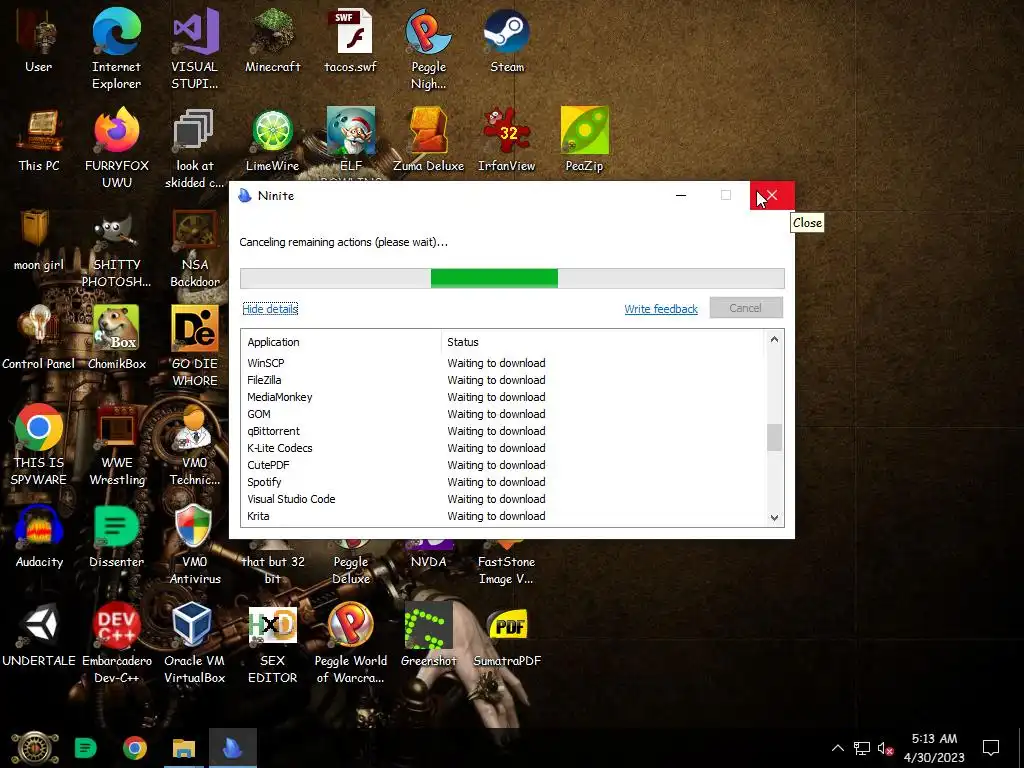This screenshot has width=1024, height=768.
Task: Select the VMO Antivirus shield icon
Action: click(x=195, y=545)
